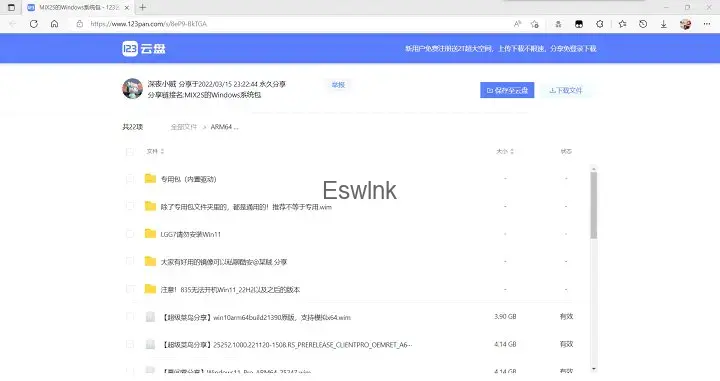The height and width of the screenshot is (381, 720).
Task: Click file icon of 25252.1000.221120-1508 file
Action: point(150,344)
